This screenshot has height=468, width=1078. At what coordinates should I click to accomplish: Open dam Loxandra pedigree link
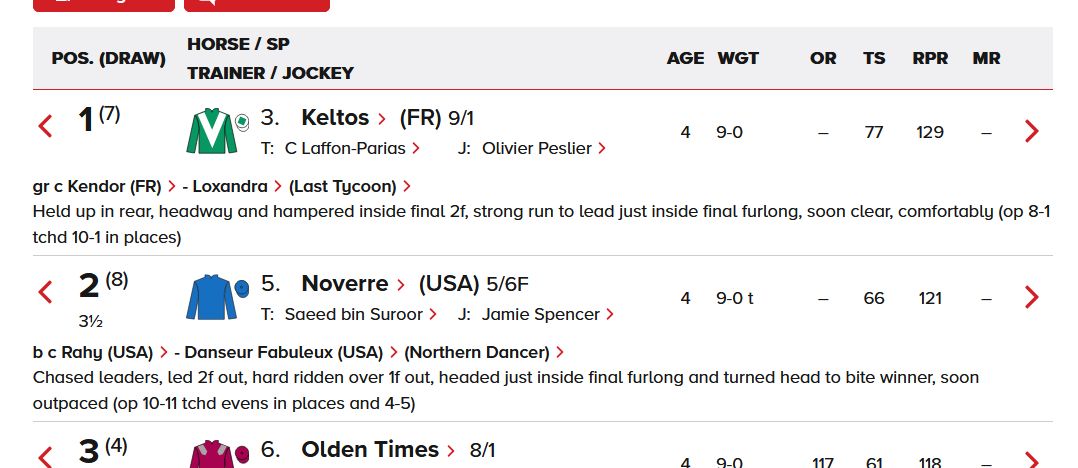pyautogui.click(x=229, y=186)
